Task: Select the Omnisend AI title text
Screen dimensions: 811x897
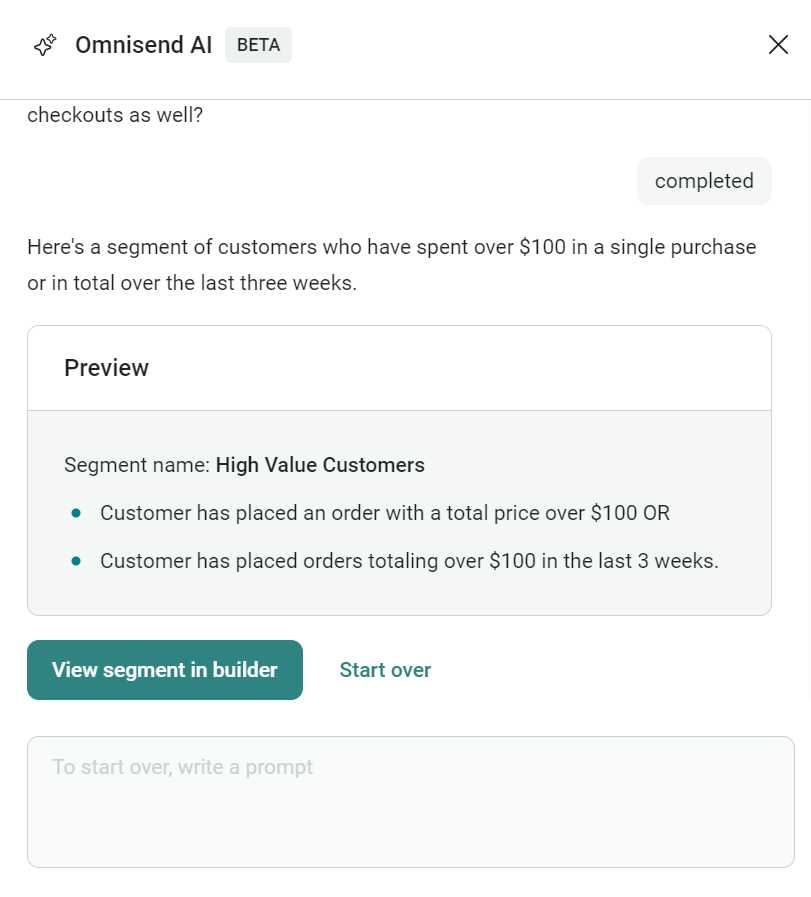Action: coord(142,45)
